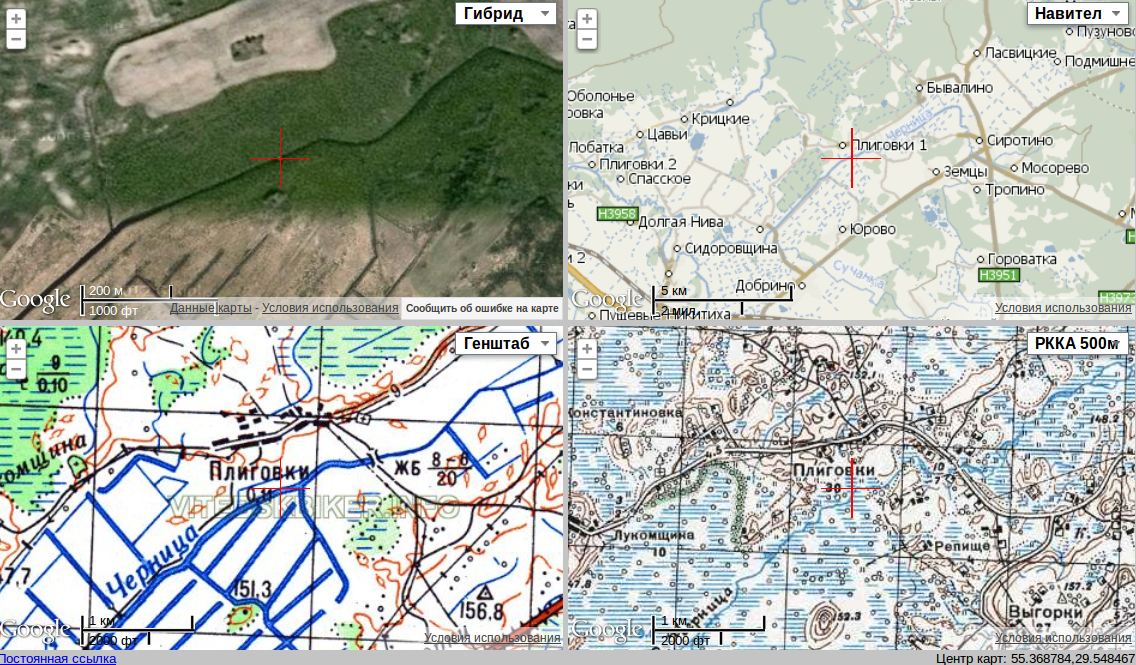1136x665 pixels.
Task: Zoom out on the Навител map
Action: click(x=587, y=40)
